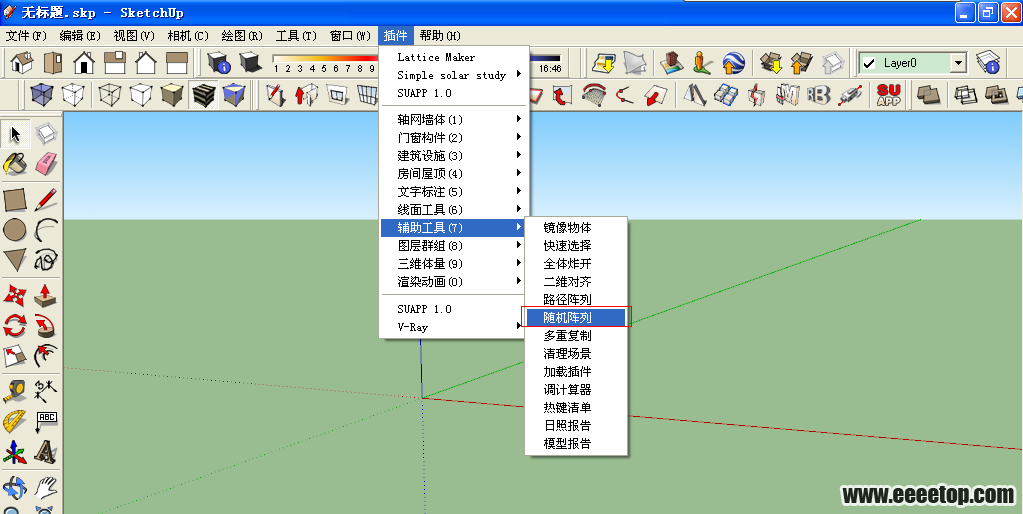Toggle Monochrome face style
This screenshot has height=514, width=1023.
[234, 96]
